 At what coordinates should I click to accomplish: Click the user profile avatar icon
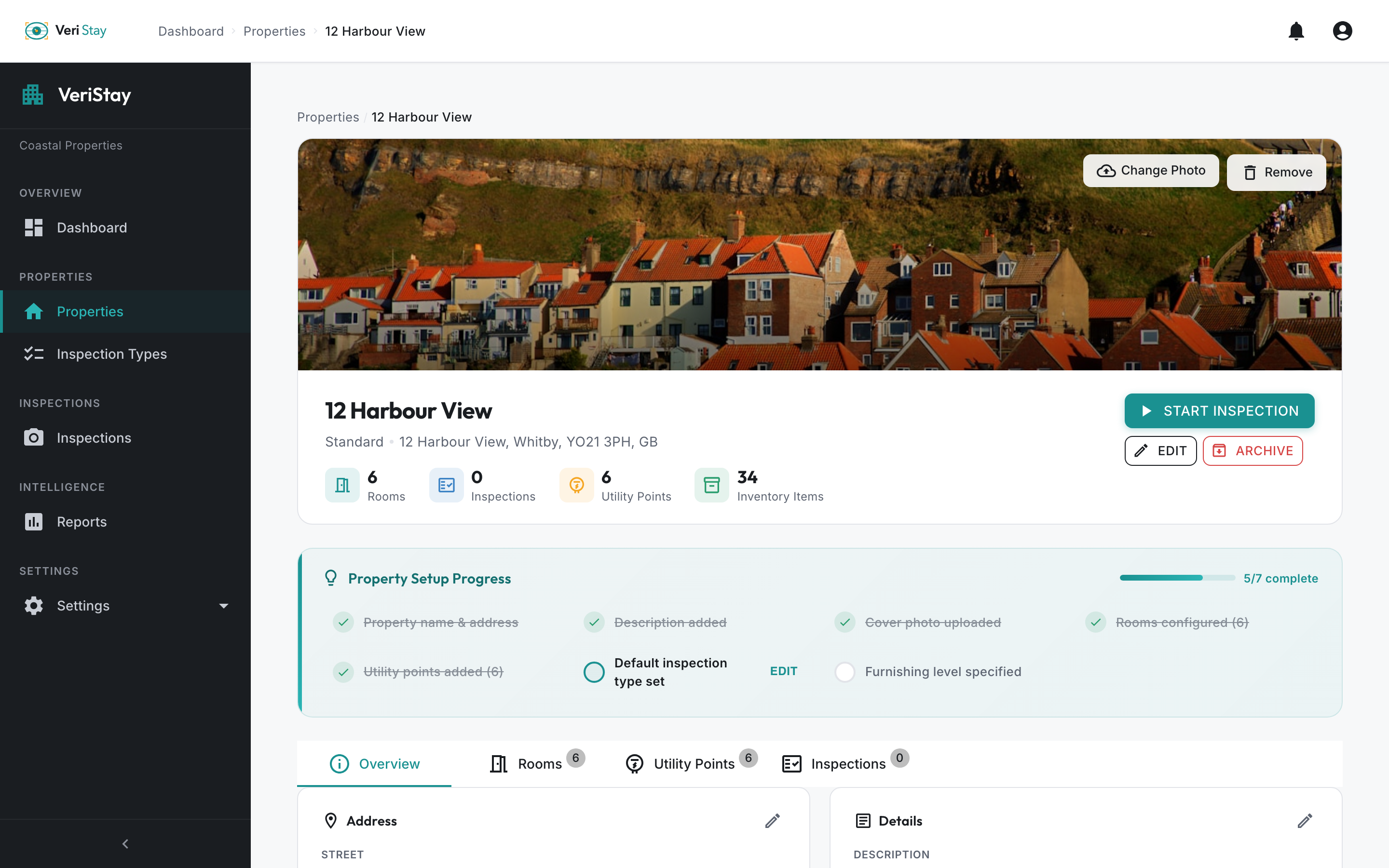pos(1343,31)
